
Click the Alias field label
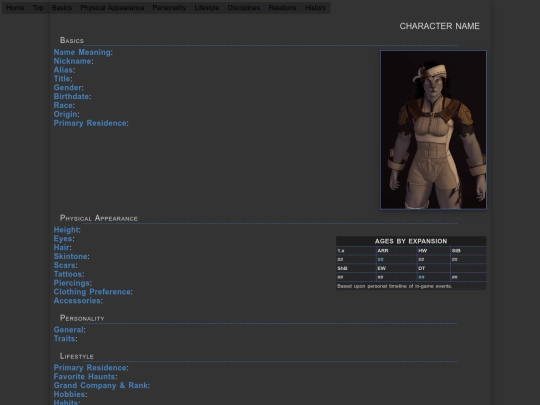tap(63, 70)
